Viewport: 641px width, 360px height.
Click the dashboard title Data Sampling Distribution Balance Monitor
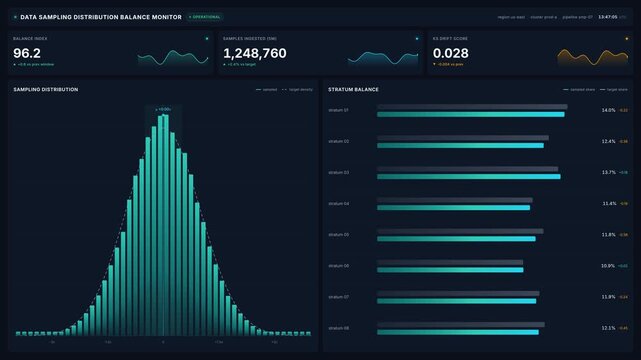pyautogui.click(x=101, y=17)
